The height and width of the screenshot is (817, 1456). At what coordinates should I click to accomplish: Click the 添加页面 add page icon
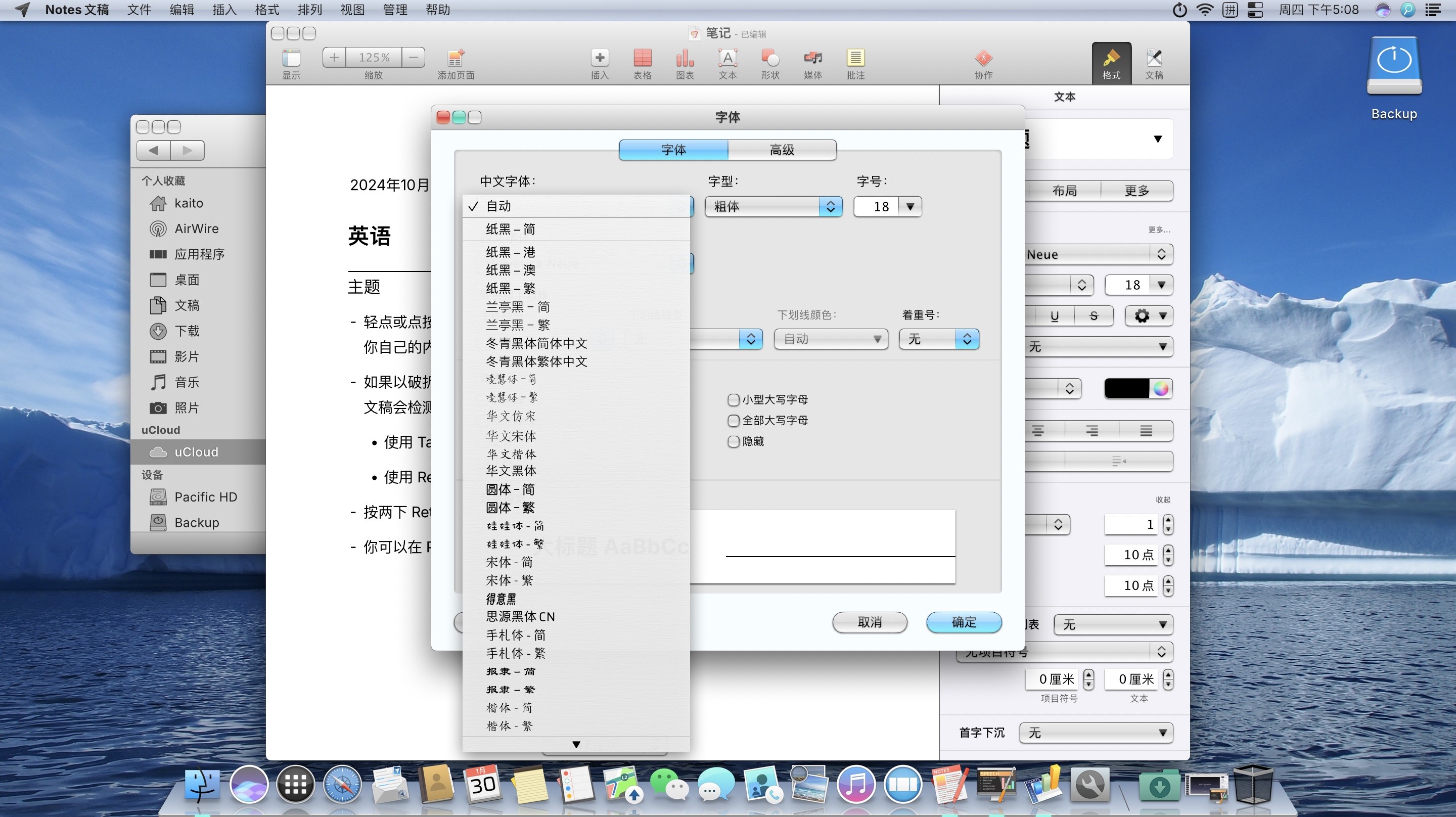tap(456, 58)
